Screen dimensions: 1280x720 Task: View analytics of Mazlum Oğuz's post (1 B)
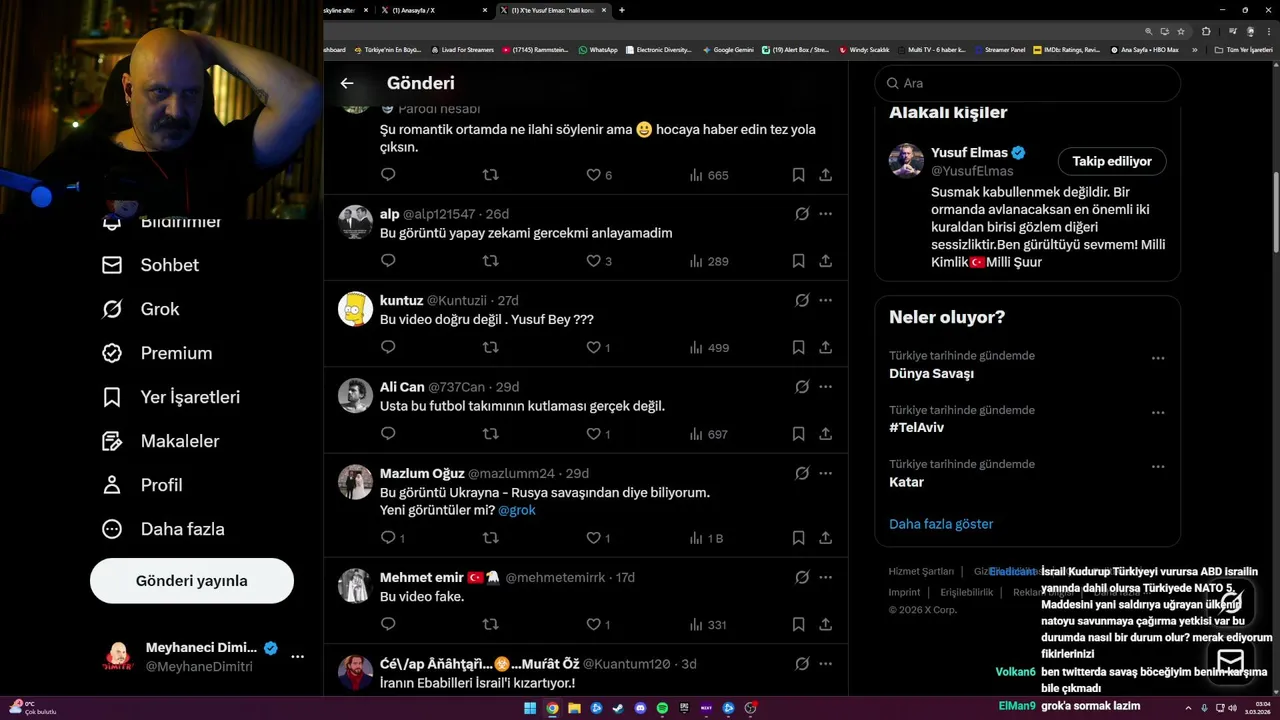(706, 538)
